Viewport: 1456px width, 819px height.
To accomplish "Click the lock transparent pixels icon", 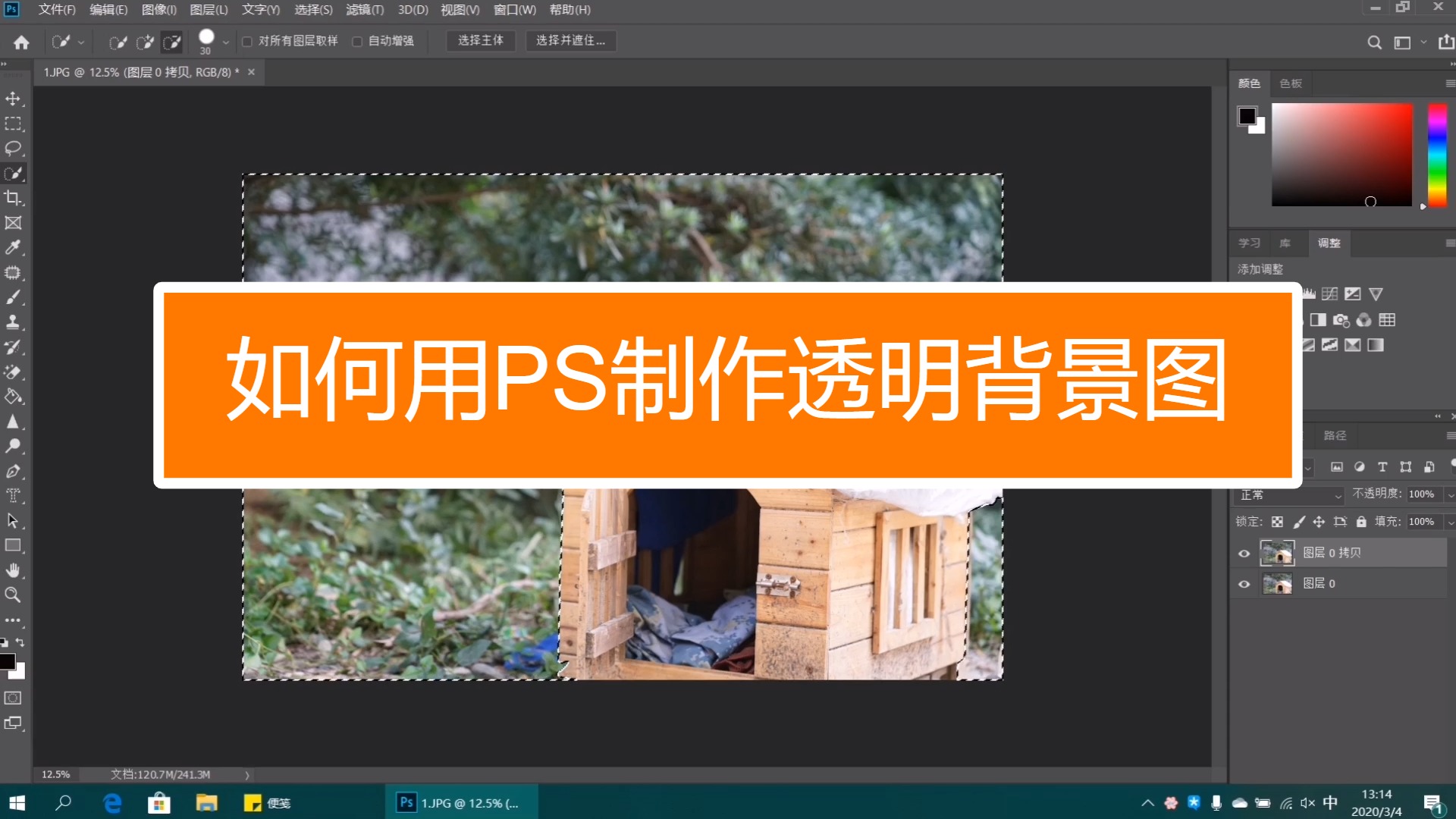I will click(x=1277, y=522).
